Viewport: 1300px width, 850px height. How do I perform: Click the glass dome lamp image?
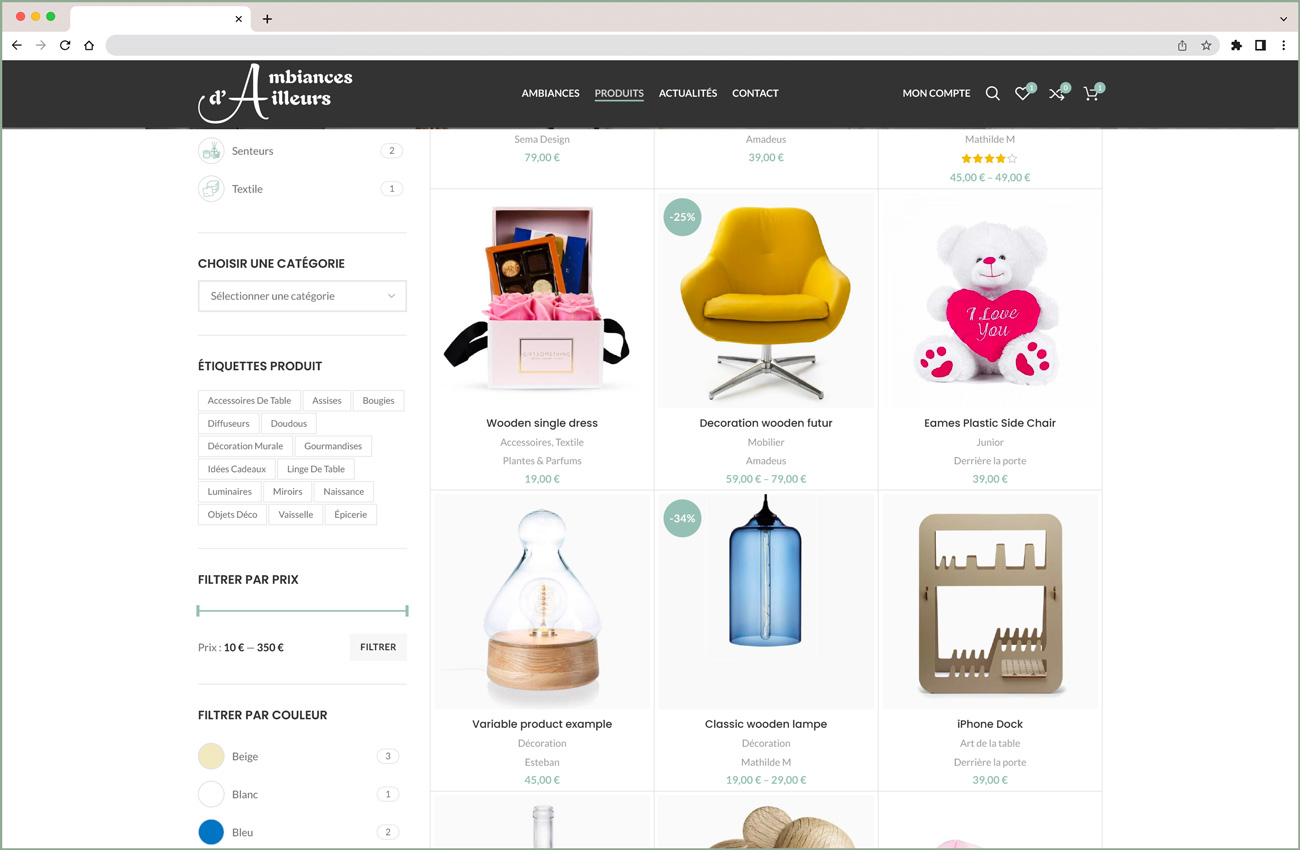[542, 602]
